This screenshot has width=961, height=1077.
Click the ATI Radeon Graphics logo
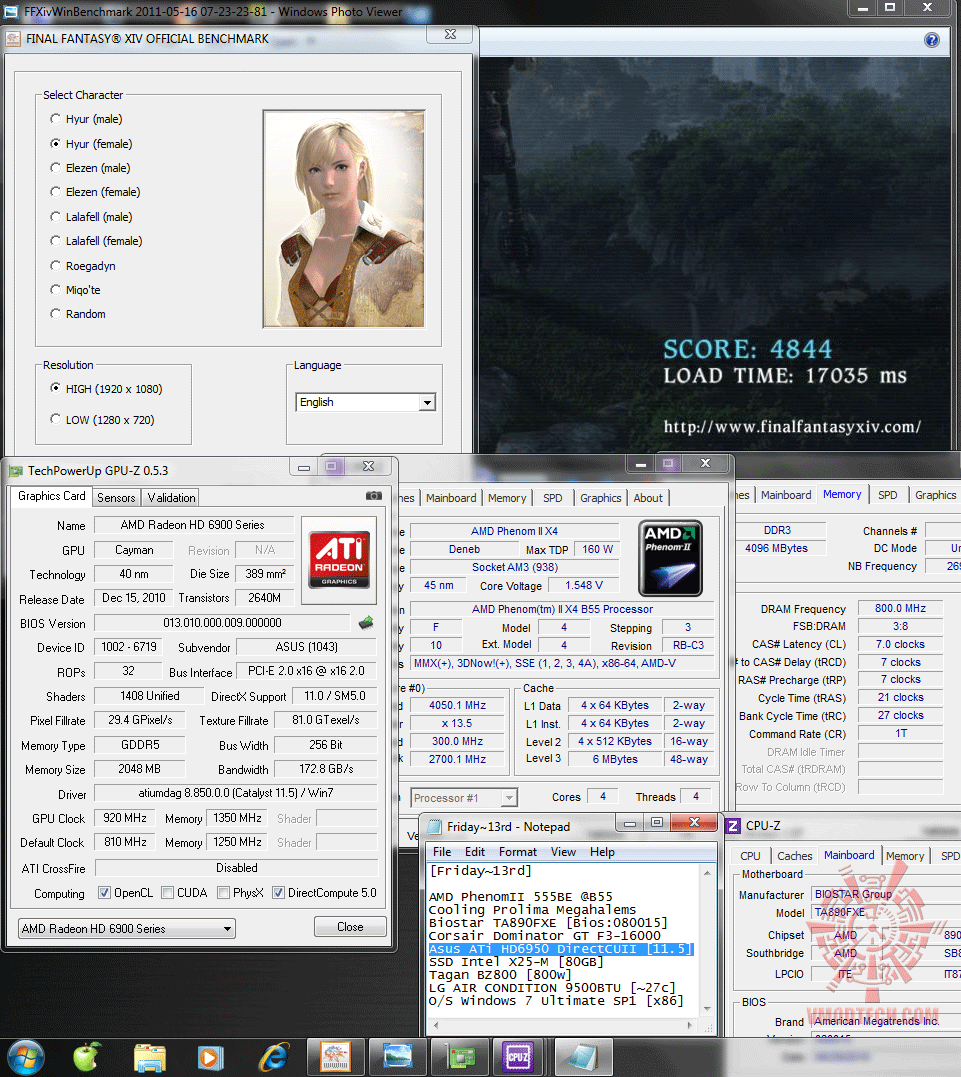339,559
